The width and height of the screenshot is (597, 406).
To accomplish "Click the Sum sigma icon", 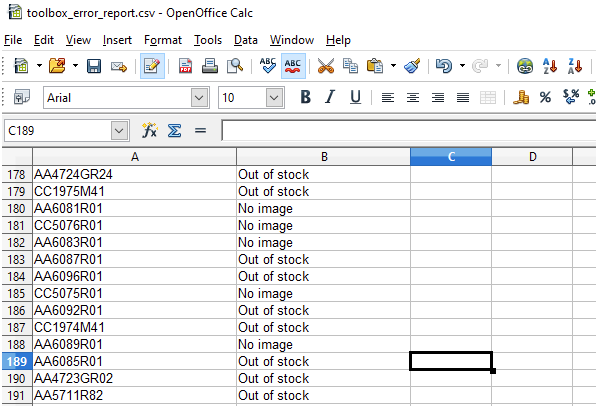I will click(174, 131).
